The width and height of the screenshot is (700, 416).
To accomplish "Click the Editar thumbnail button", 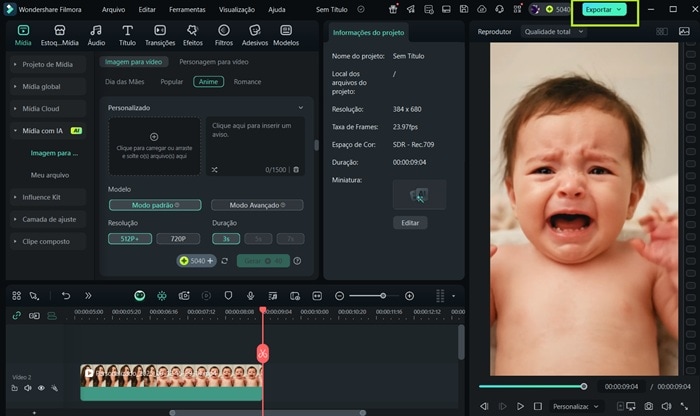I will tap(410, 223).
